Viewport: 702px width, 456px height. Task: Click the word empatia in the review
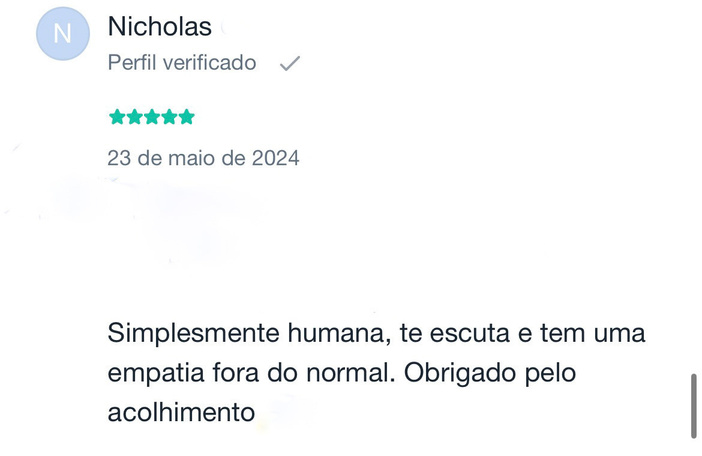tap(156, 374)
